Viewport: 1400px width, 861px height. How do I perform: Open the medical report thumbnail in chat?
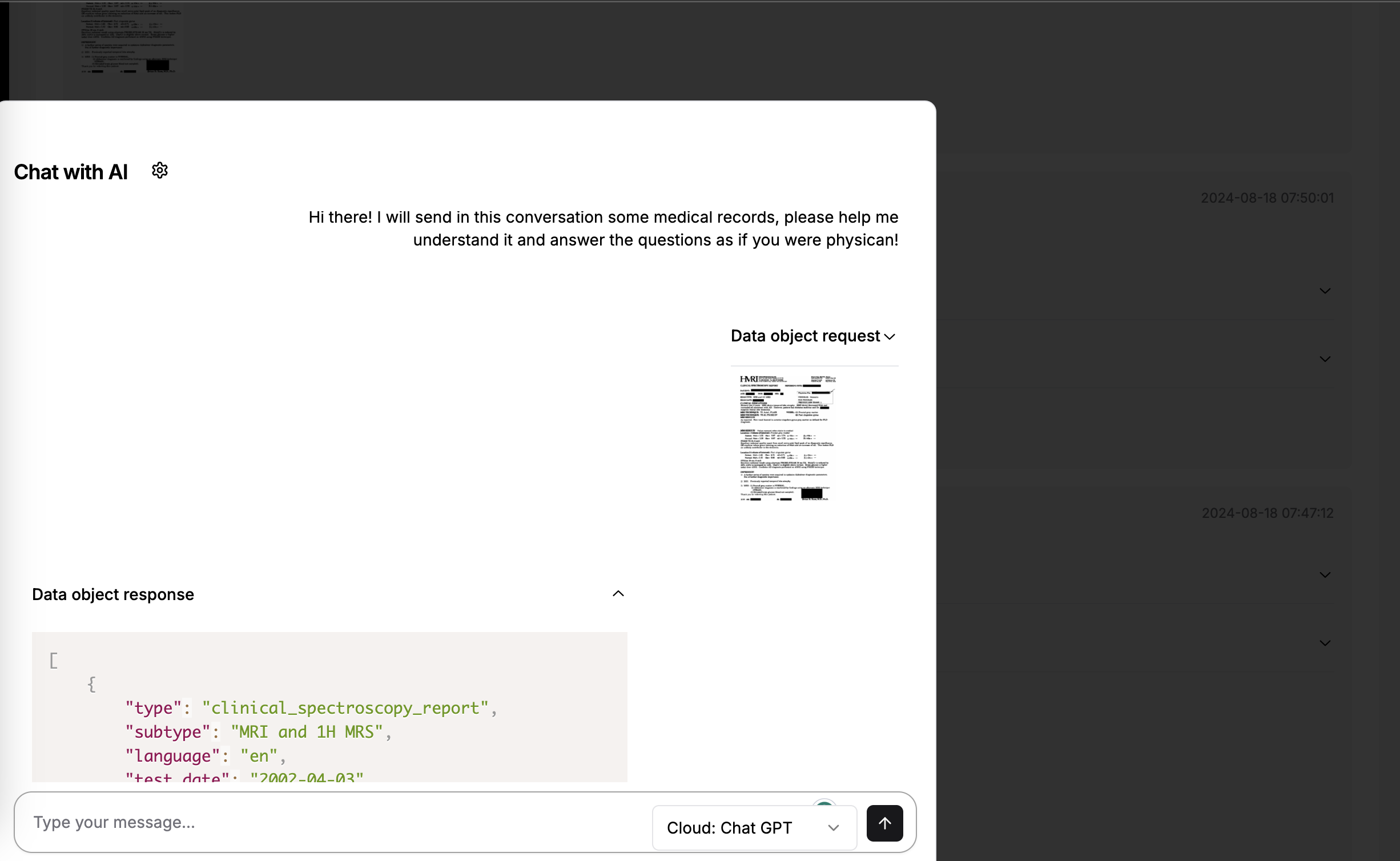pyautogui.click(x=787, y=437)
